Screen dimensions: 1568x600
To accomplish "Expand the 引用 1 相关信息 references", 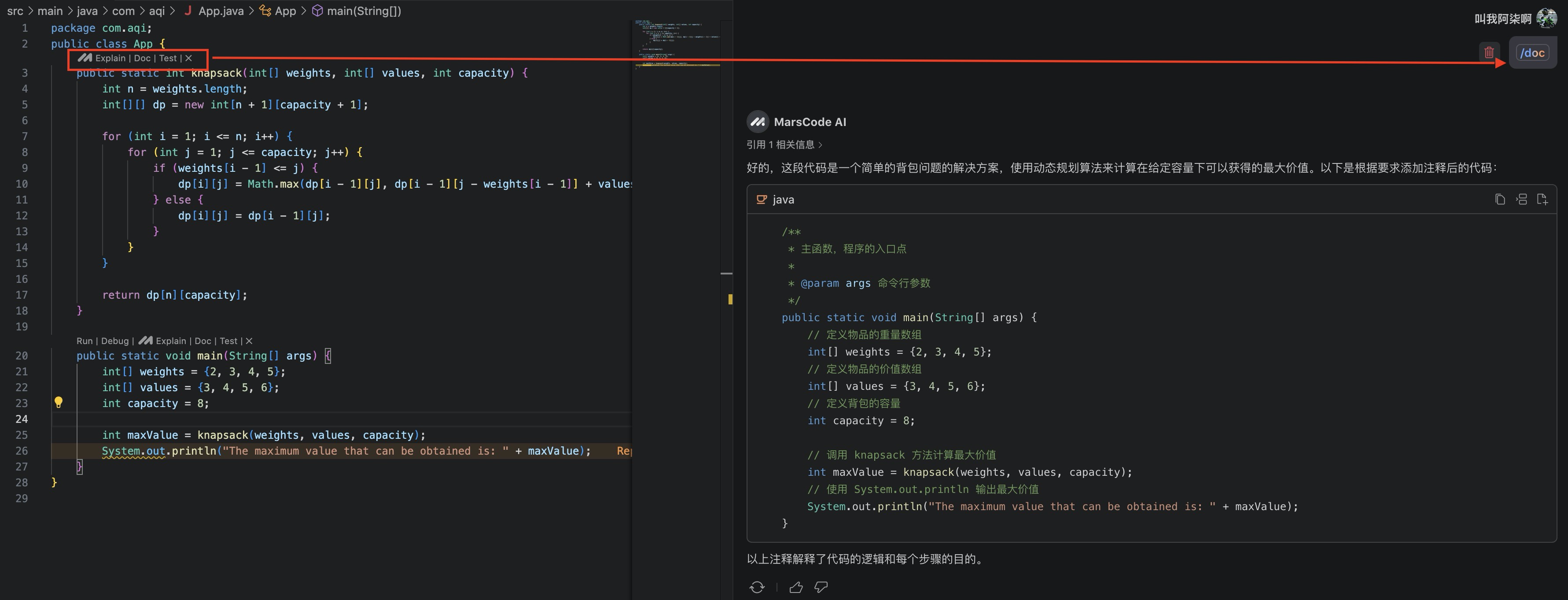I will click(784, 144).
